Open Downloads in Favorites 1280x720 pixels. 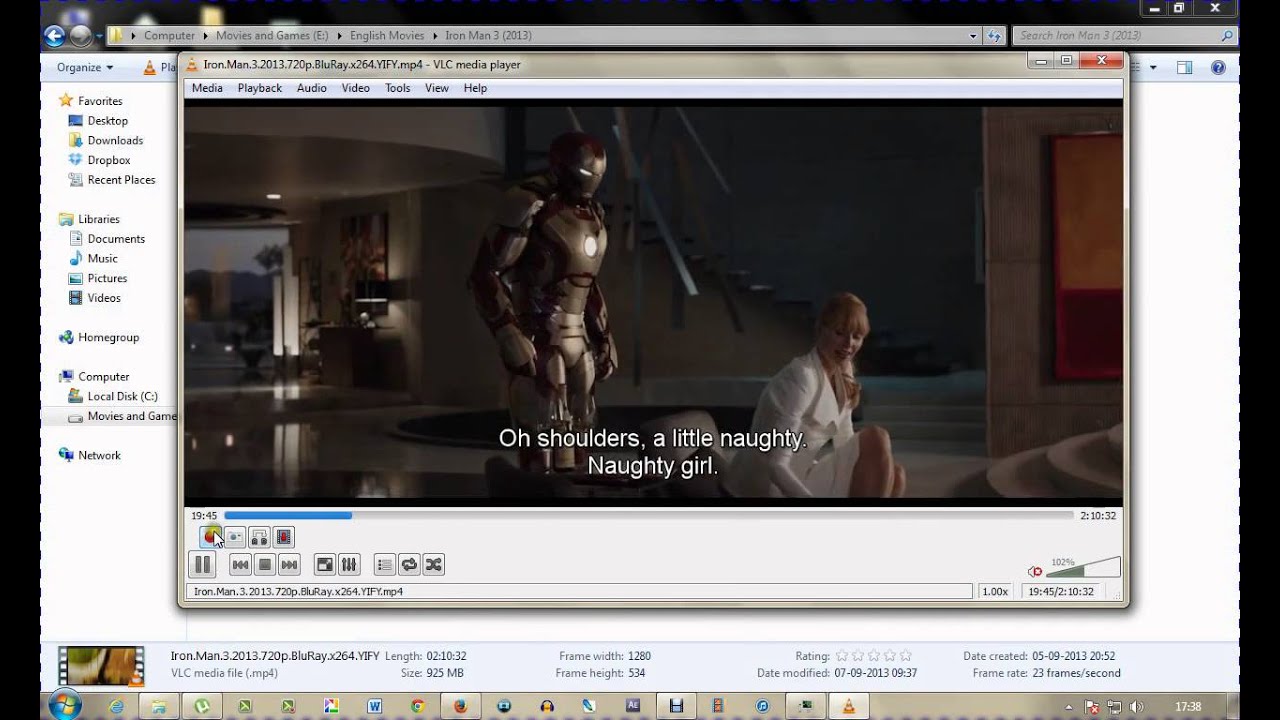point(105,141)
